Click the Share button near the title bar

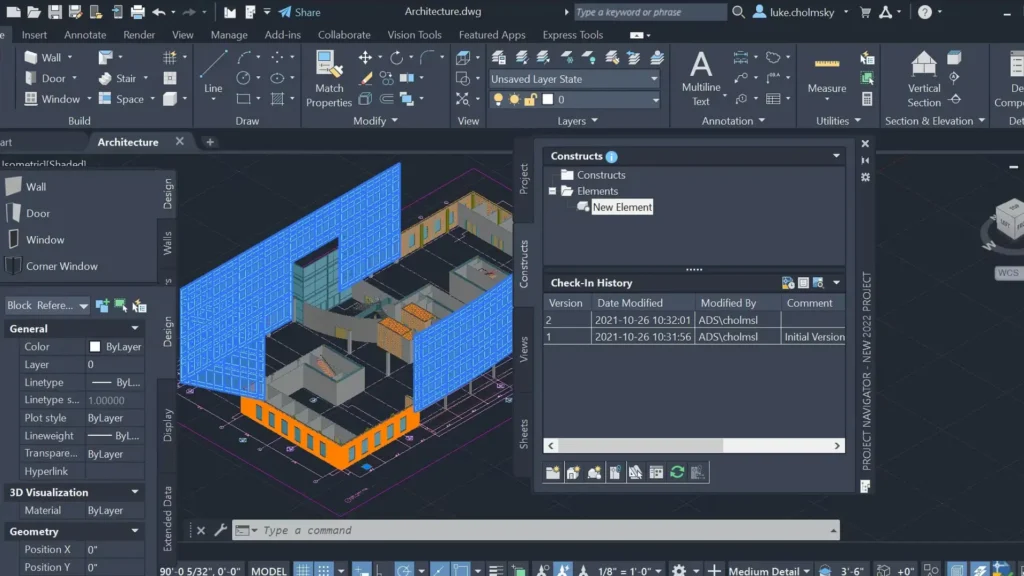coord(301,11)
